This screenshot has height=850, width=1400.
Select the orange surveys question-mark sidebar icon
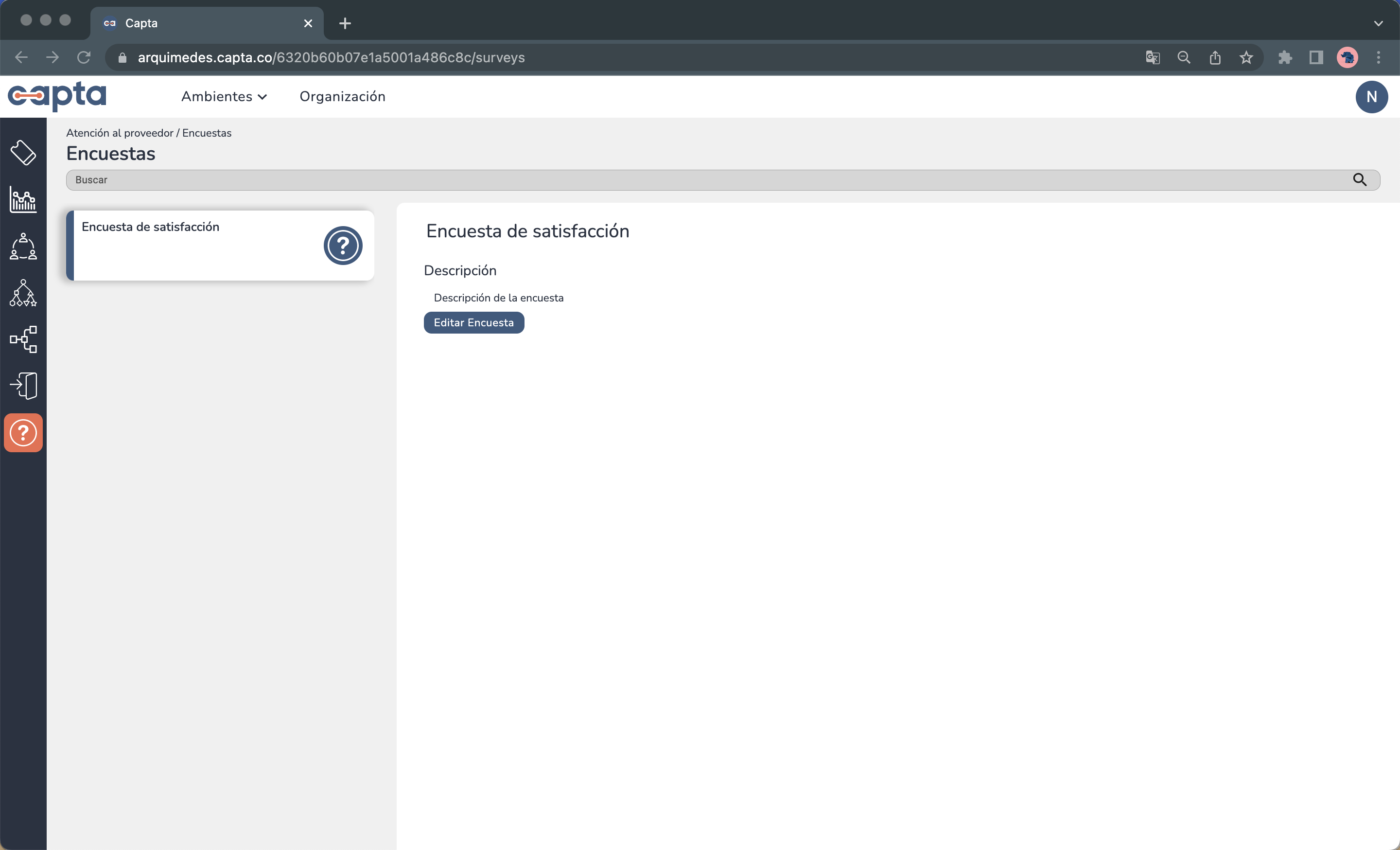tap(23, 433)
